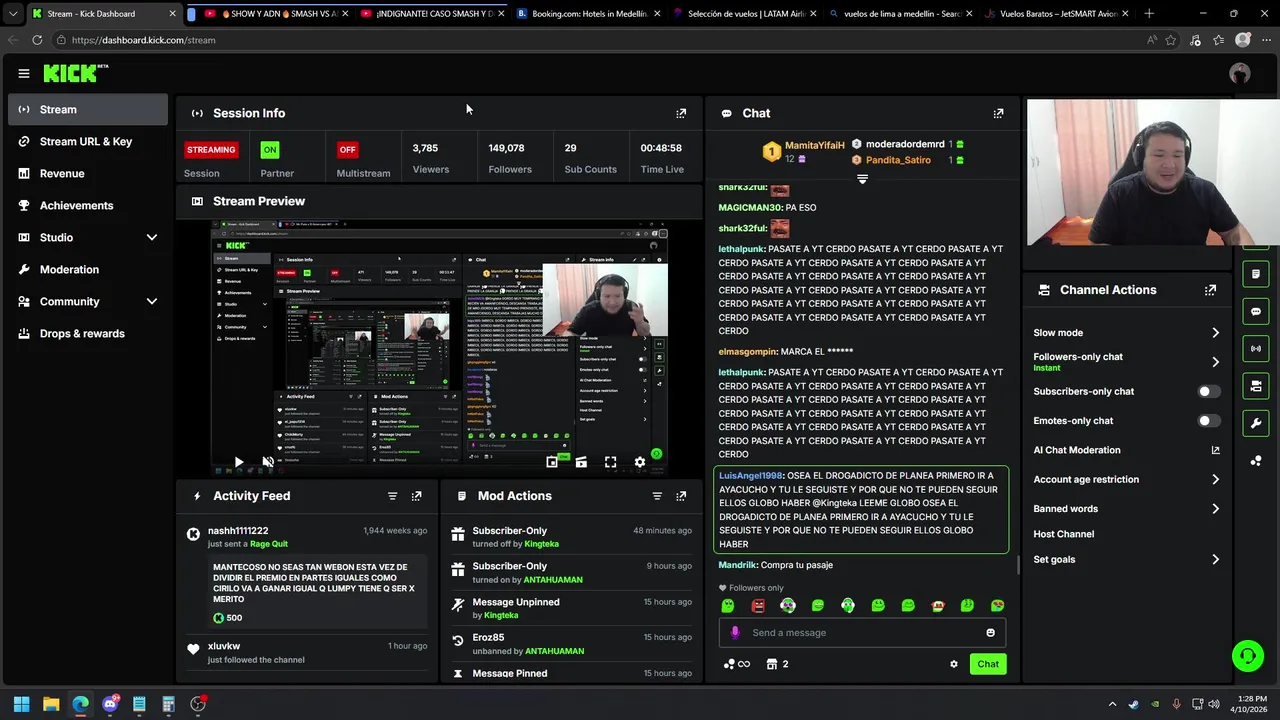Pop out the Activity Feed panel
1280x720 pixels.
point(417,496)
